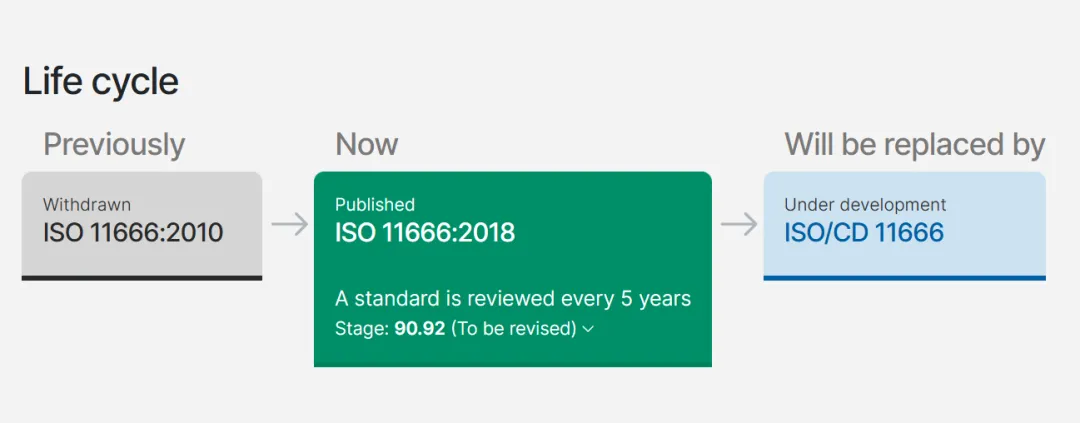Click the 'Published' status label
This screenshot has height=423, width=1080.
375,205
